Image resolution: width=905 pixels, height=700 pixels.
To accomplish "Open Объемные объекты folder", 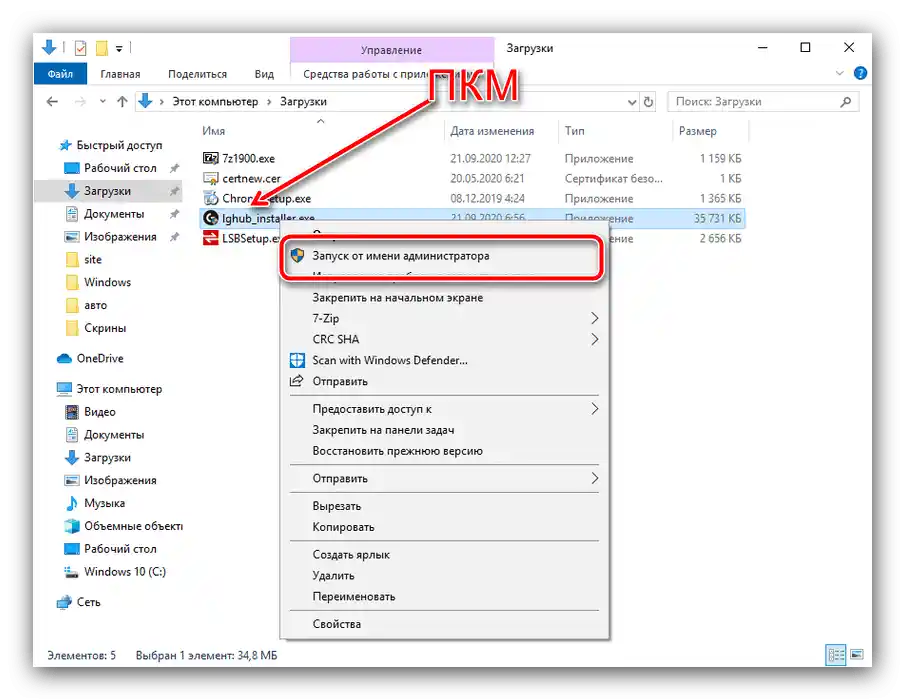I will [x=124, y=526].
